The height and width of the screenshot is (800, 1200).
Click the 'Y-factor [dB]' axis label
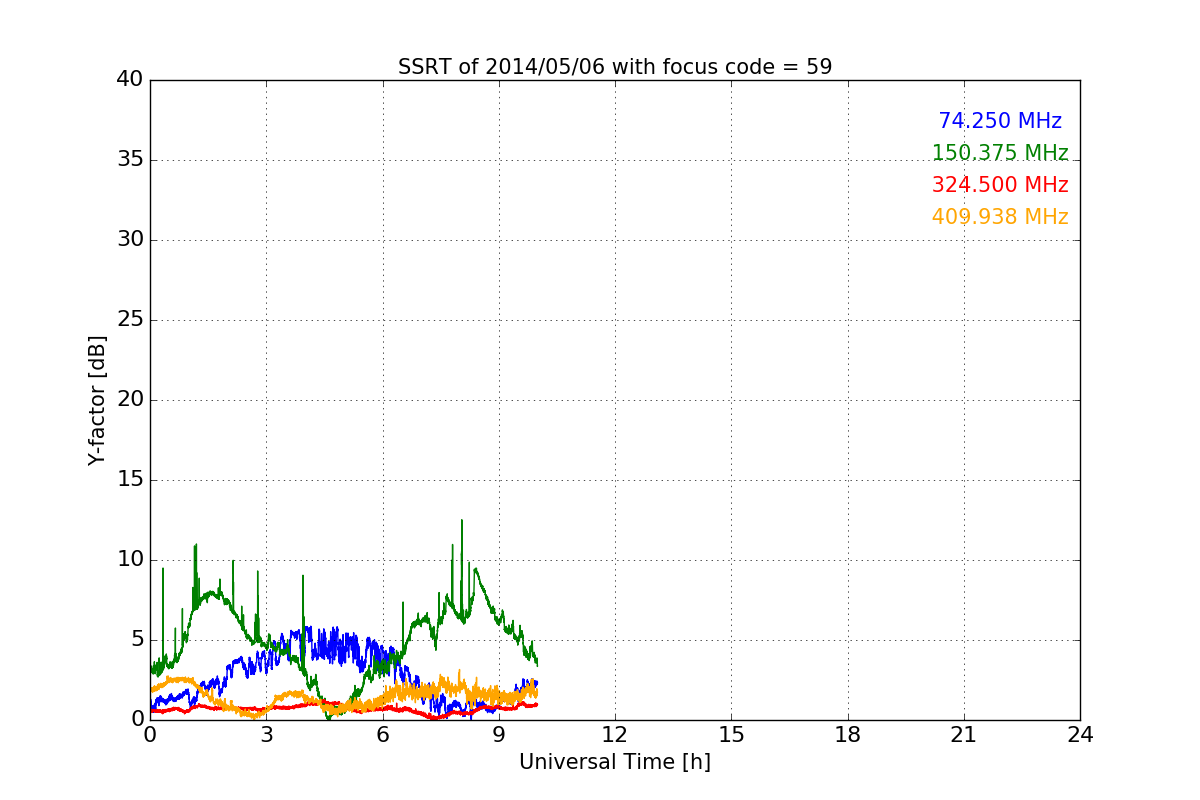pyautogui.click(x=97, y=400)
